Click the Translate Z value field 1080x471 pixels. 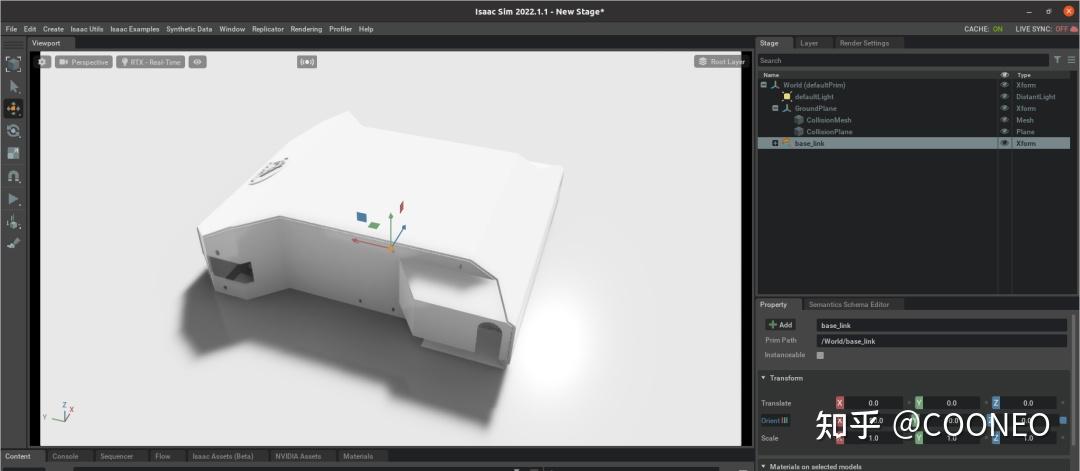(x=1028, y=403)
